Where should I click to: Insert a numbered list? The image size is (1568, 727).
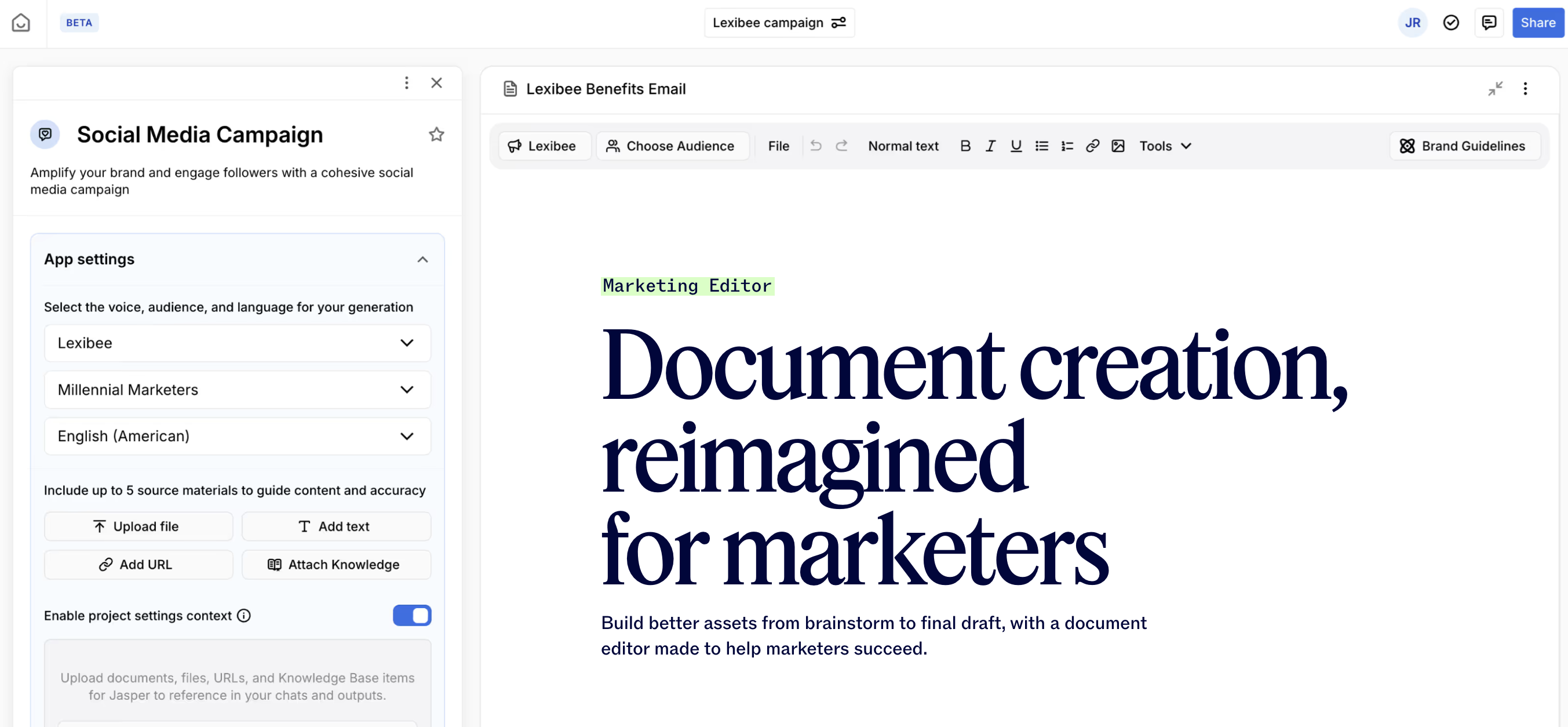point(1067,146)
